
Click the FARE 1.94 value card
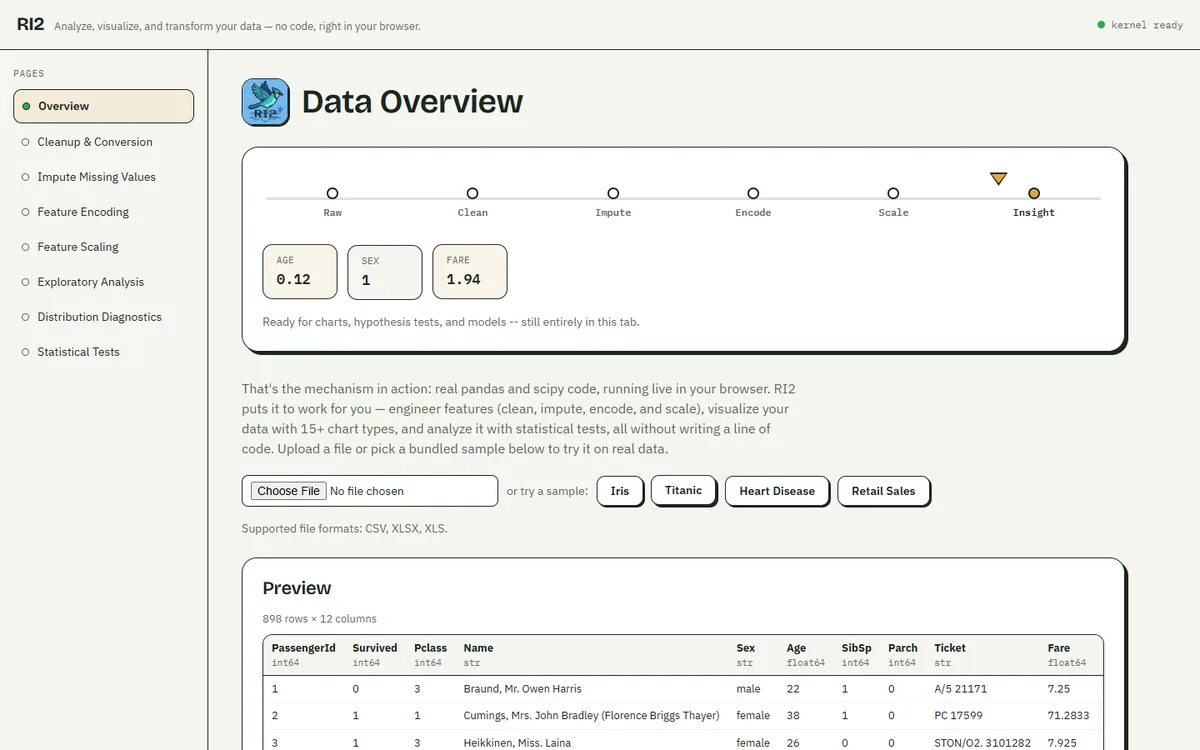[470, 271]
